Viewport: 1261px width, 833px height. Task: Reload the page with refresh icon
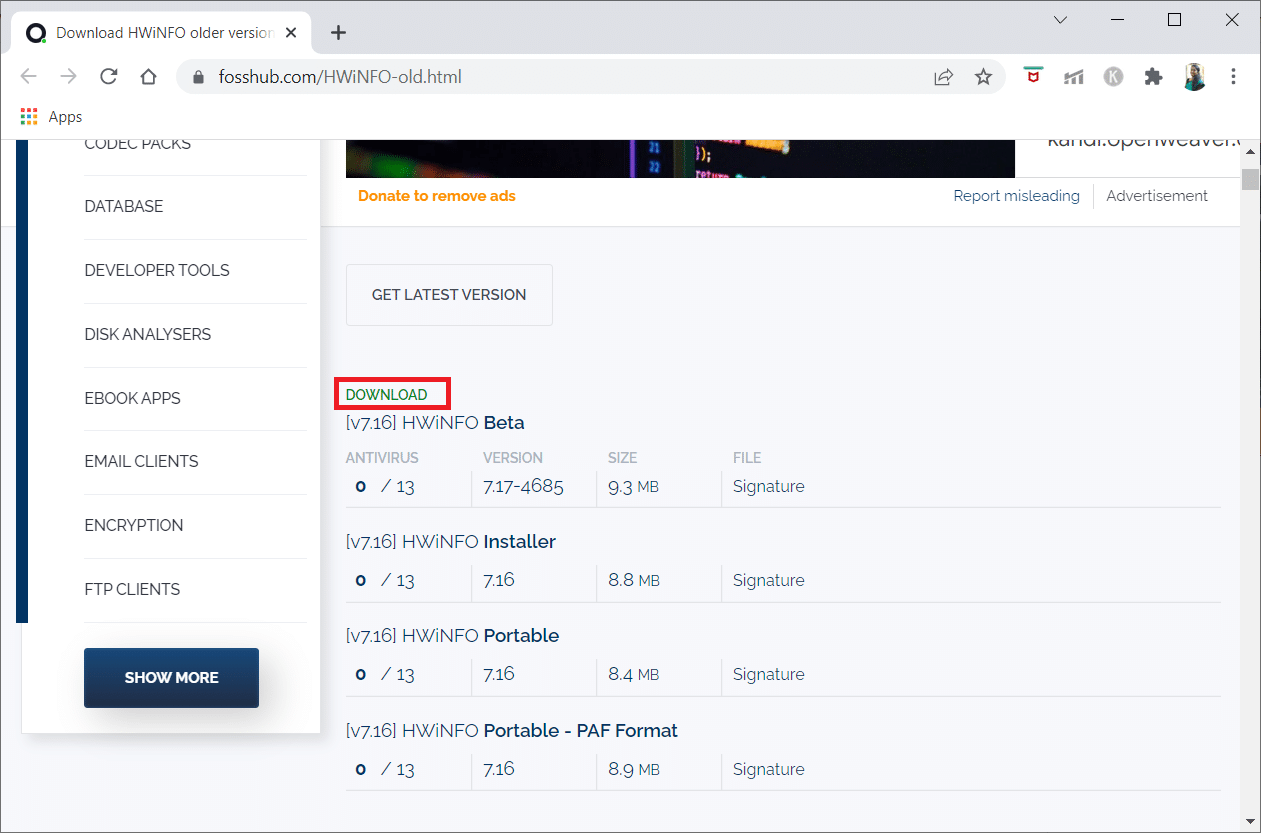point(108,77)
